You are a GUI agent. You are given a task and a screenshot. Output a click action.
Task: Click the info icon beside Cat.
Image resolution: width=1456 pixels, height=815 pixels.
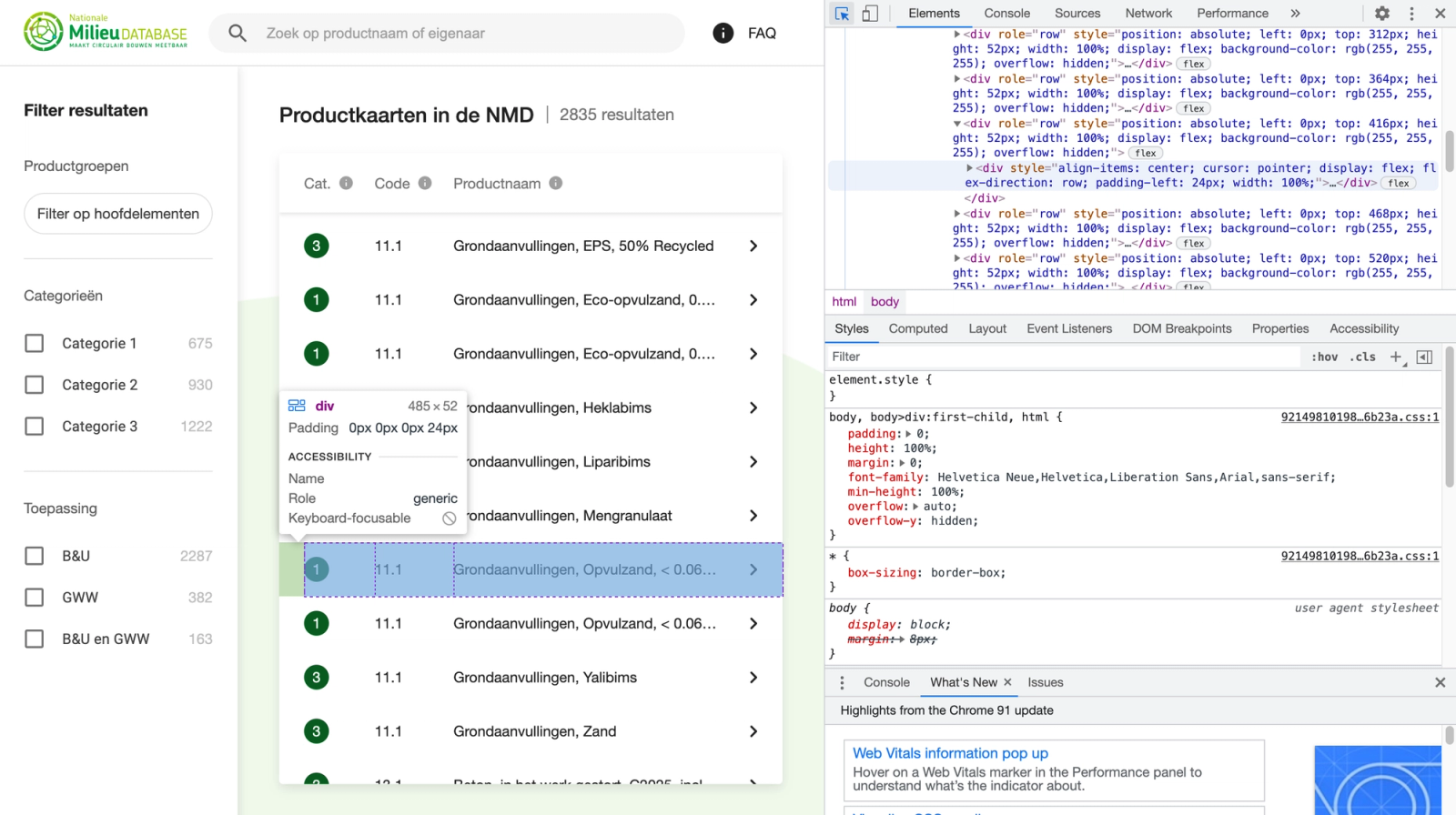[x=346, y=183]
